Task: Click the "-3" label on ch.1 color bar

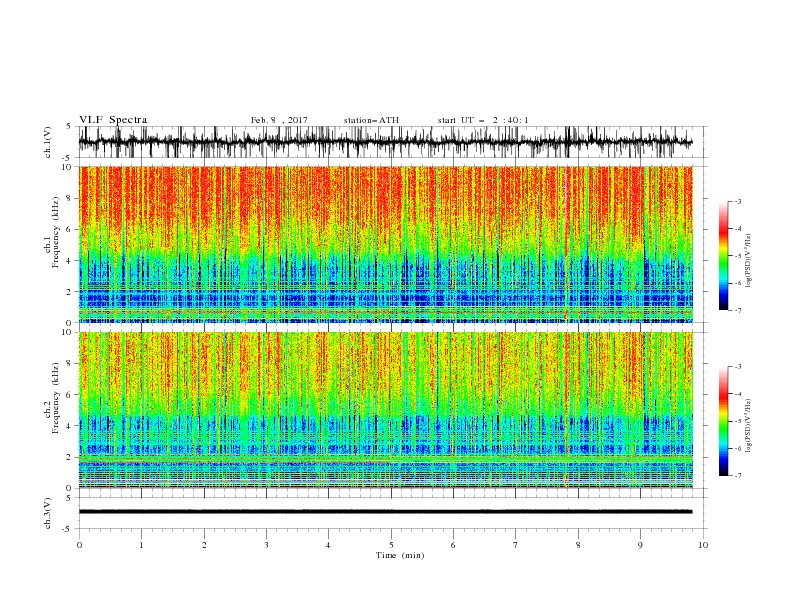Action: click(737, 201)
